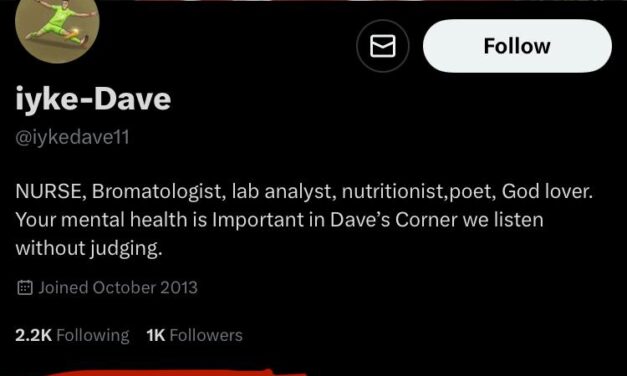This screenshot has height=376, width=627.
Task: Click the 'without judging.' bio line
Action: pyautogui.click(x=89, y=248)
